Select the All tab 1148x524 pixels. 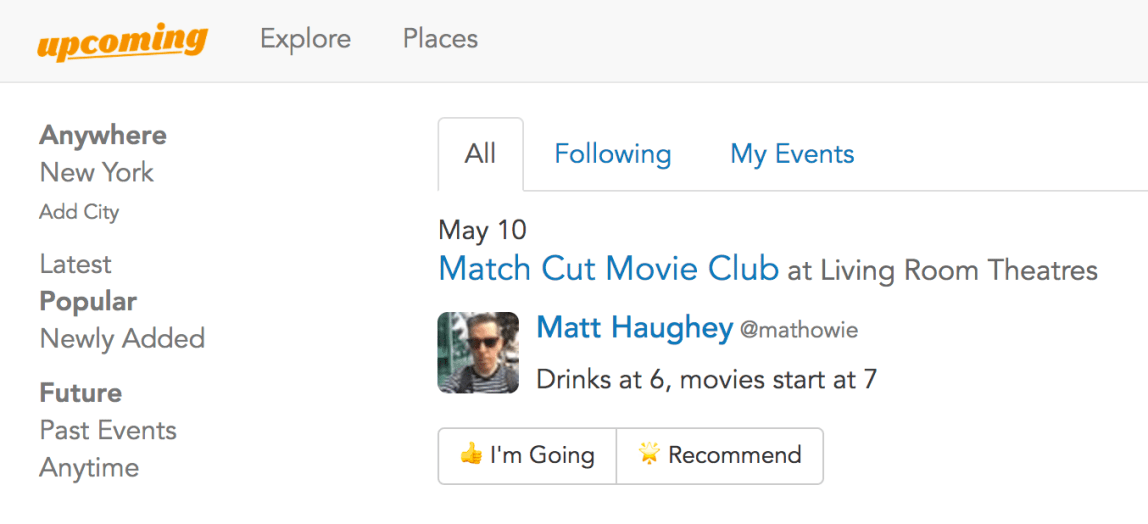(480, 154)
